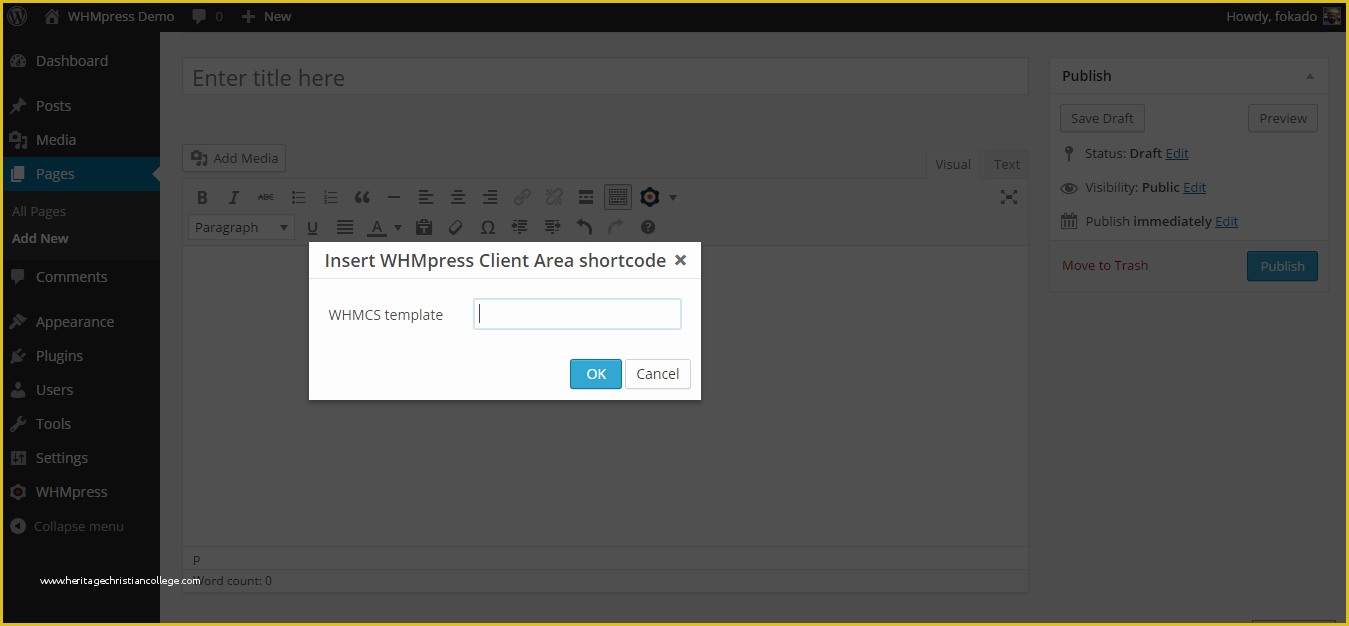Insert a bulleted list
The height and width of the screenshot is (626, 1349).
click(298, 197)
